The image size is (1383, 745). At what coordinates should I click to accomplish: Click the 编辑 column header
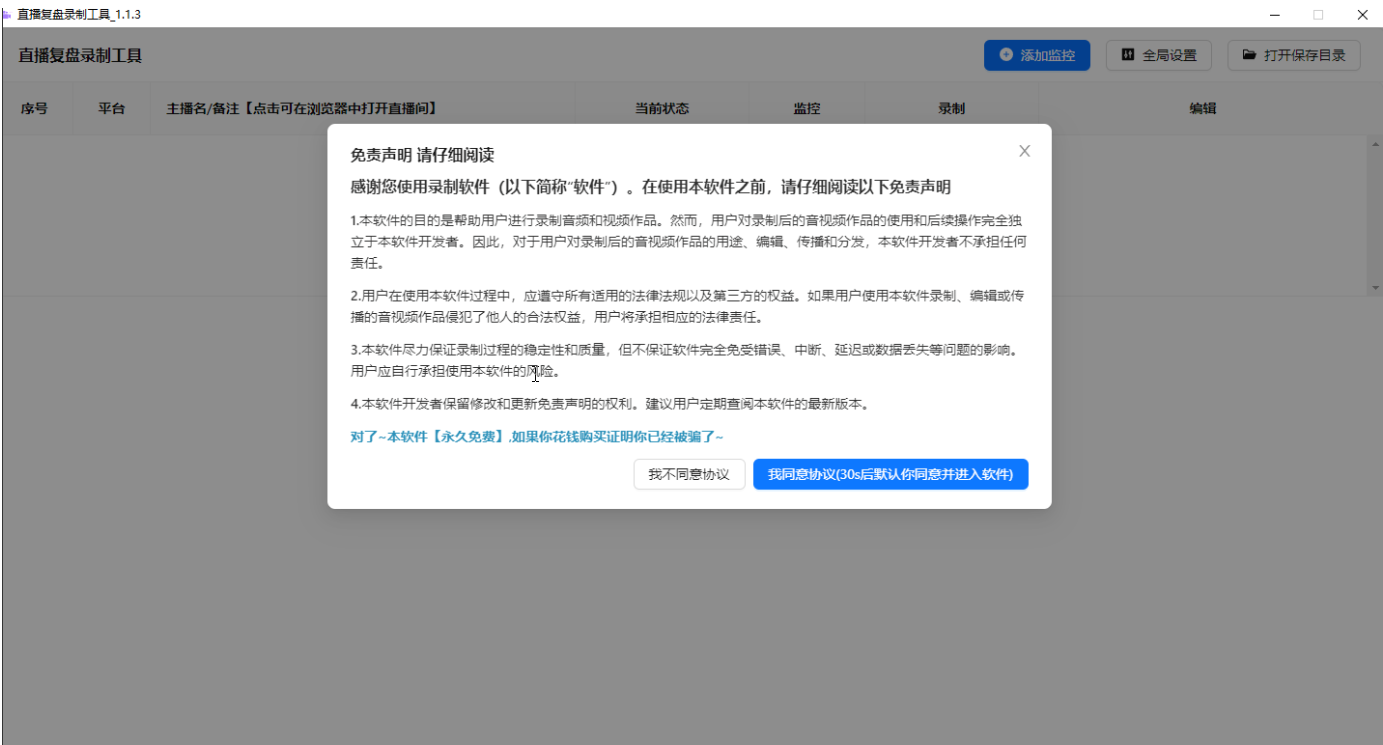[1203, 109]
